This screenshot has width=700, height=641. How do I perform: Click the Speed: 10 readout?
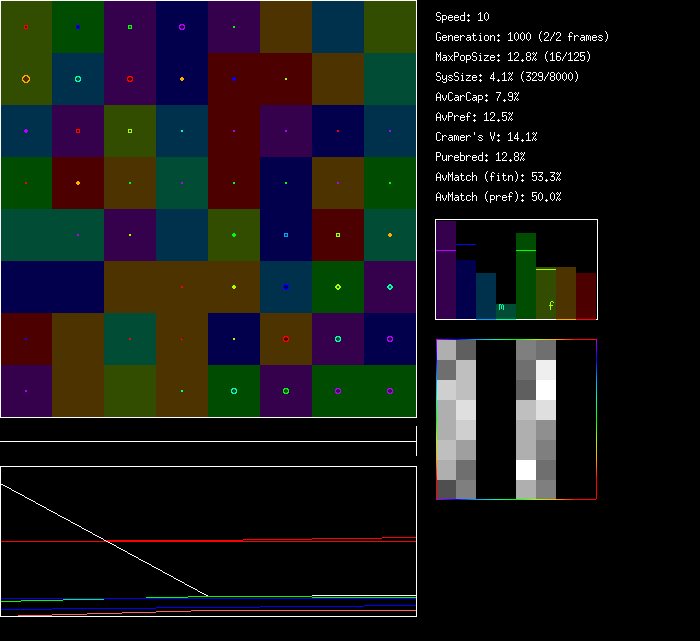(x=462, y=17)
